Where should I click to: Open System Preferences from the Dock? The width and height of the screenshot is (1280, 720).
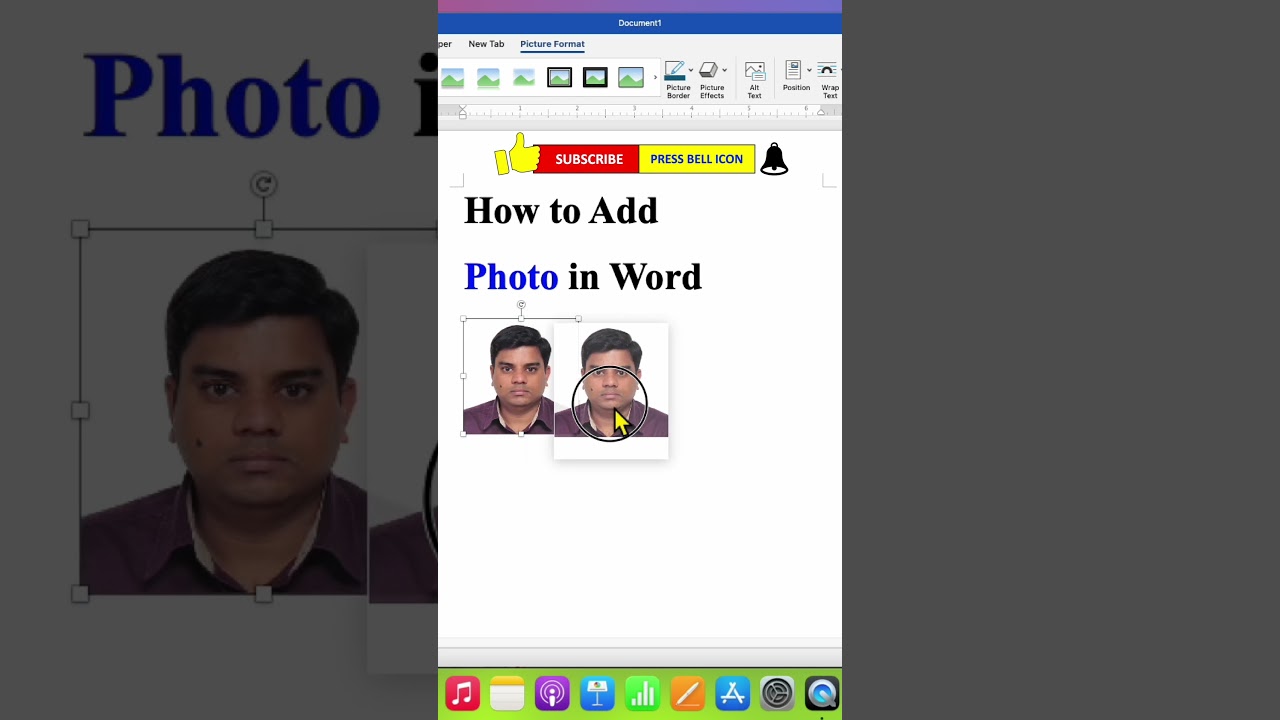(x=777, y=693)
